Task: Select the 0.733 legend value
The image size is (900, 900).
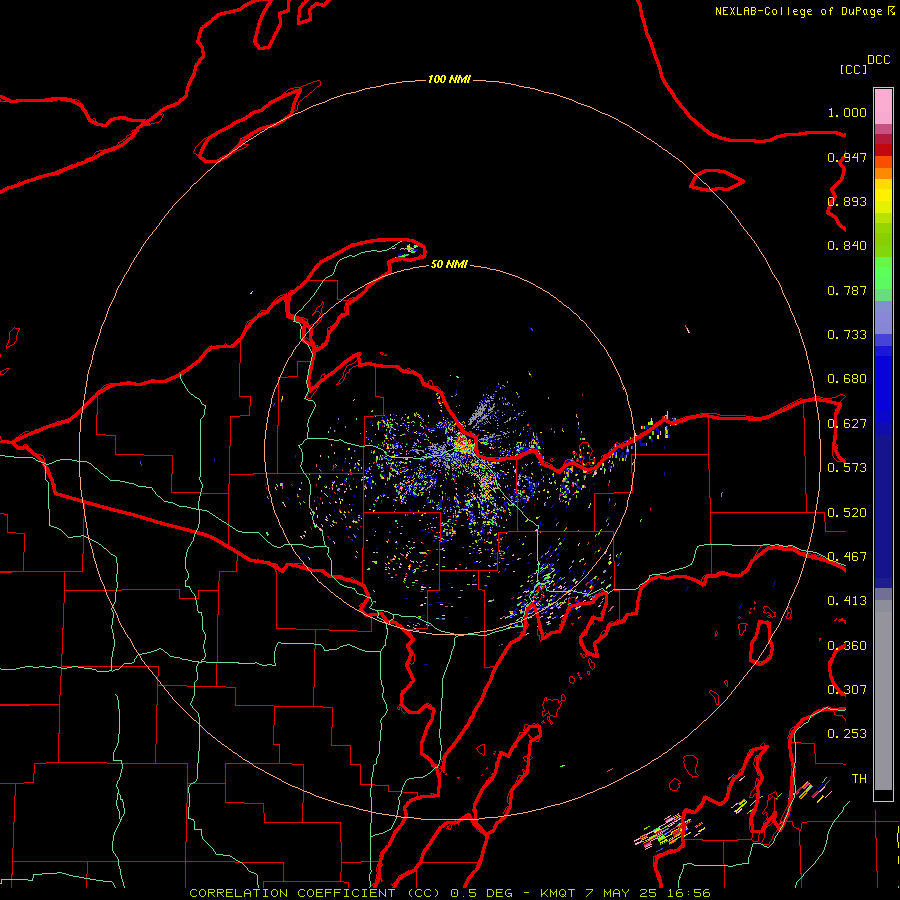Action: [x=847, y=335]
